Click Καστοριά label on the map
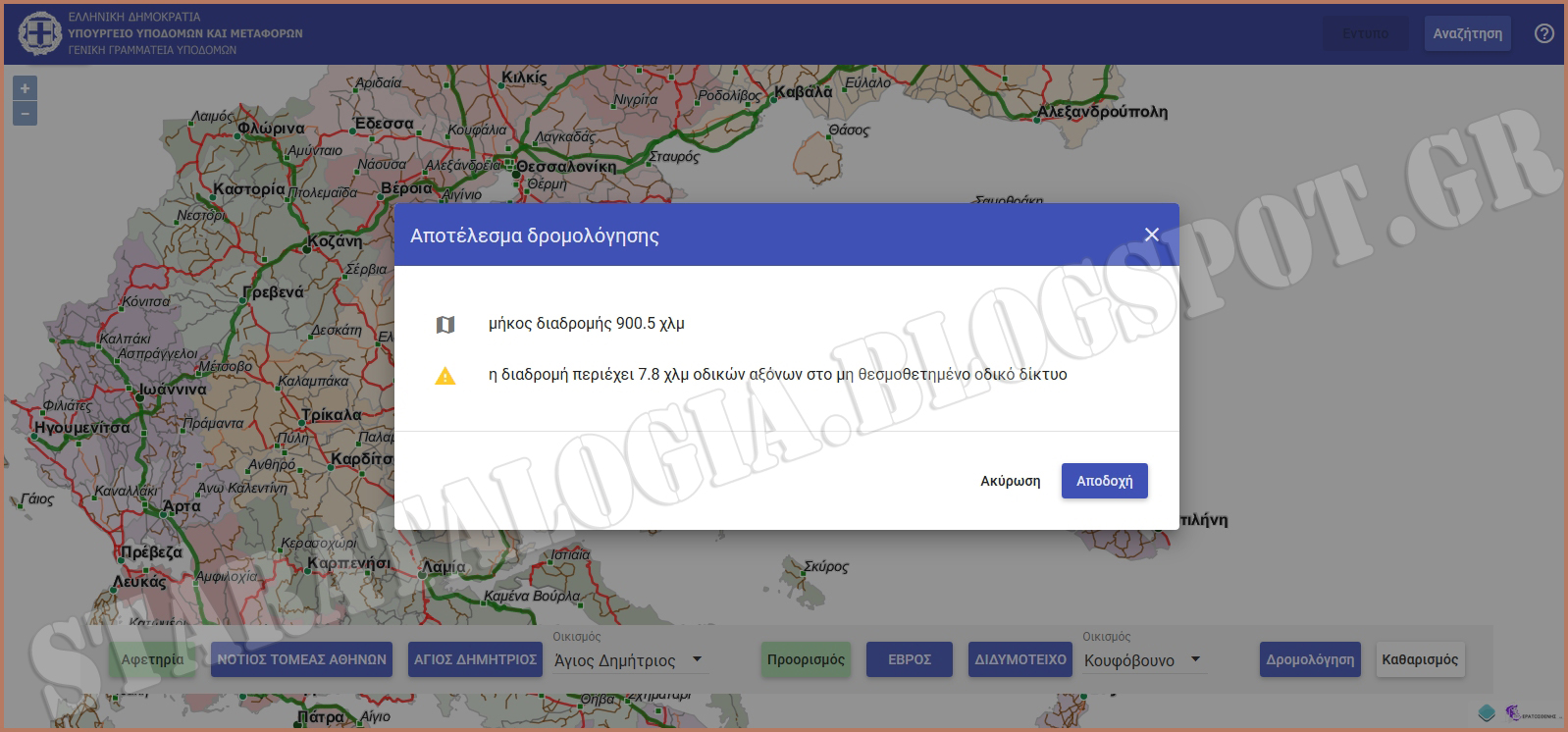Screen dimensions: 1568x732 pyautogui.click(x=249, y=189)
